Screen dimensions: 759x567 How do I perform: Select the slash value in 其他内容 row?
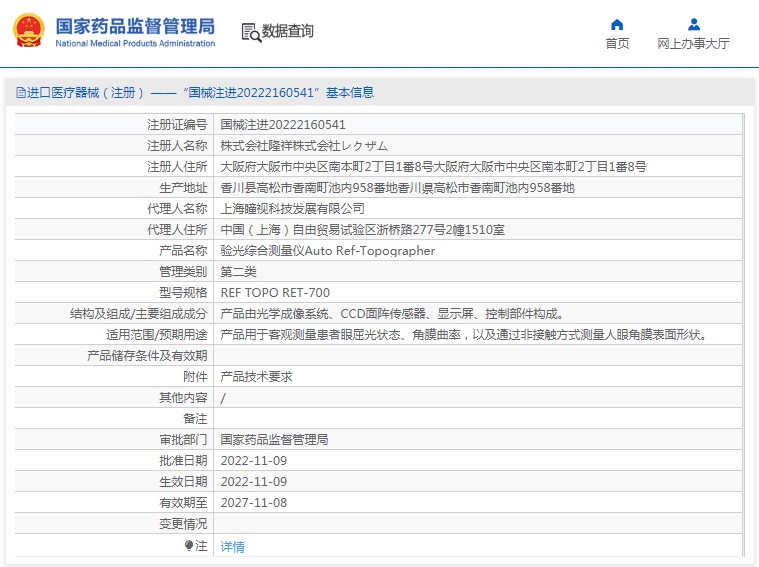pos(223,398)
